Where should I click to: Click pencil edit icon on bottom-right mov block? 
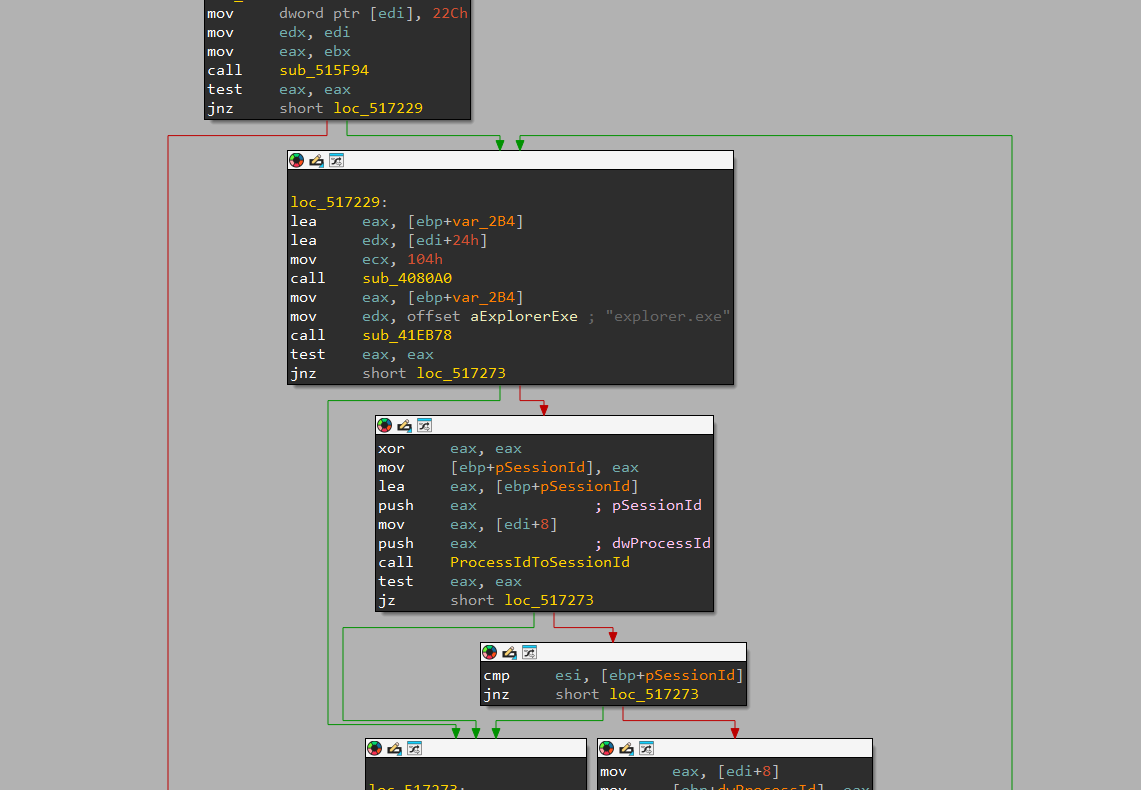626,748
